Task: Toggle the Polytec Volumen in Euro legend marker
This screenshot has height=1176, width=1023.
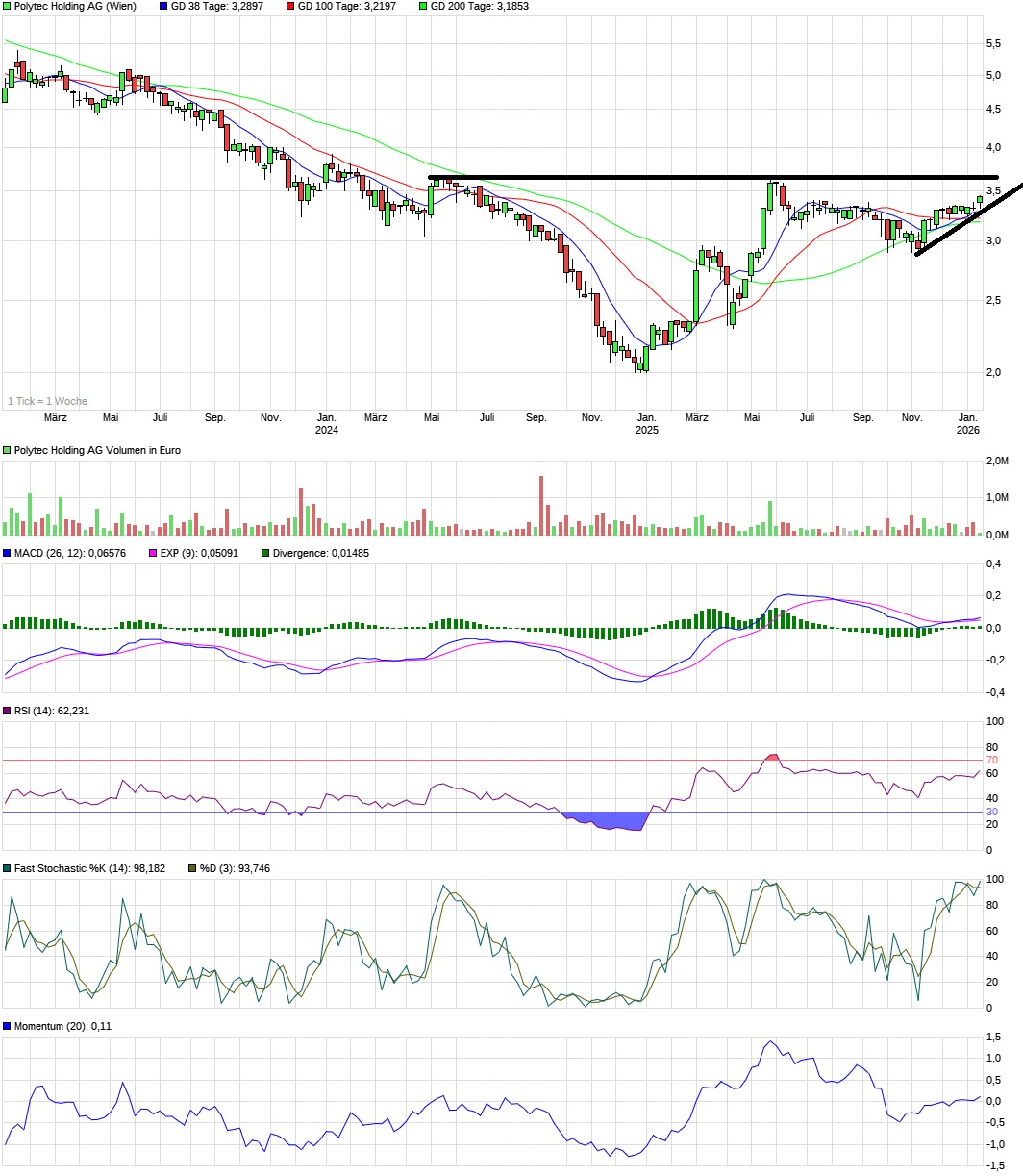Action: click(8, 448)
